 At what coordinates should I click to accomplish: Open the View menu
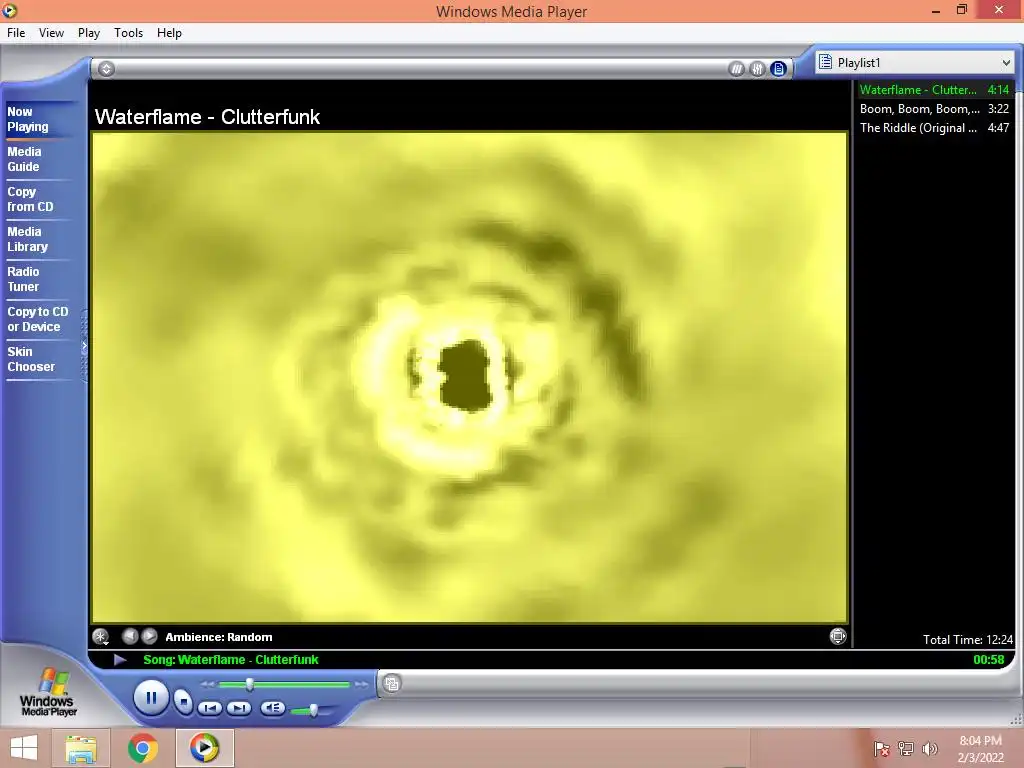click(51, 33)
